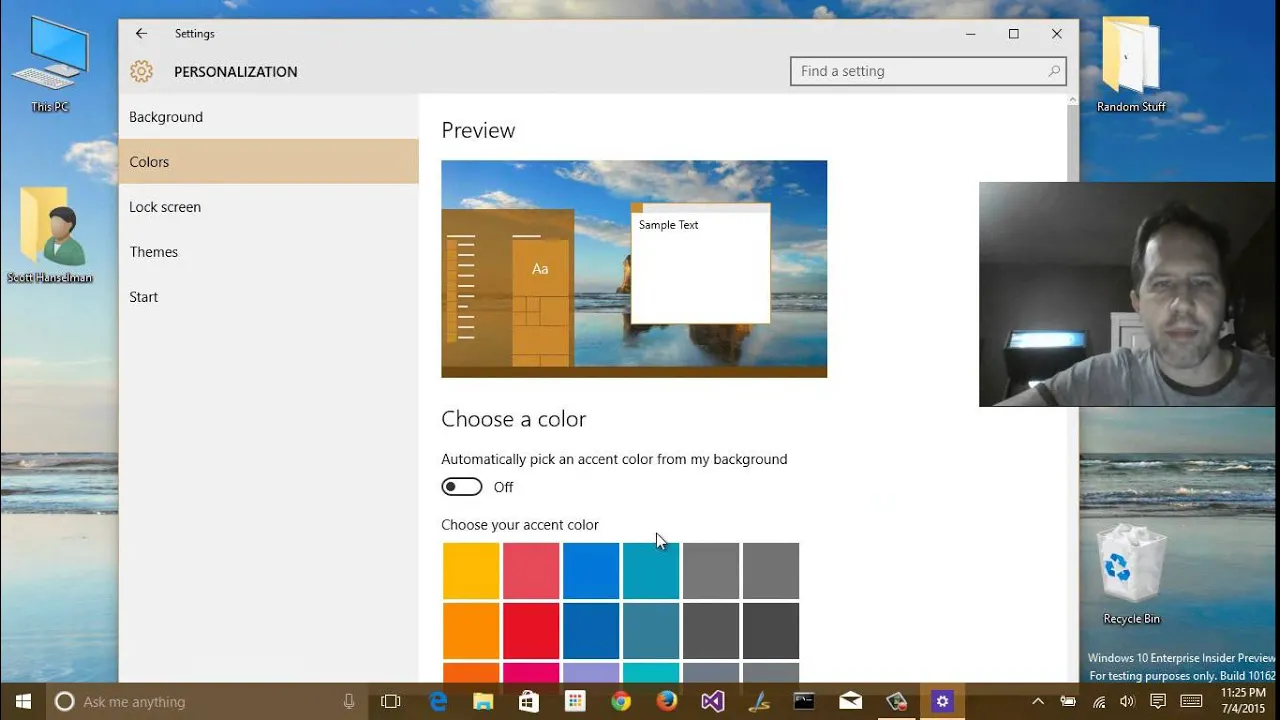Open Action Center from the tray
1280x720 pixels.
1158,702
